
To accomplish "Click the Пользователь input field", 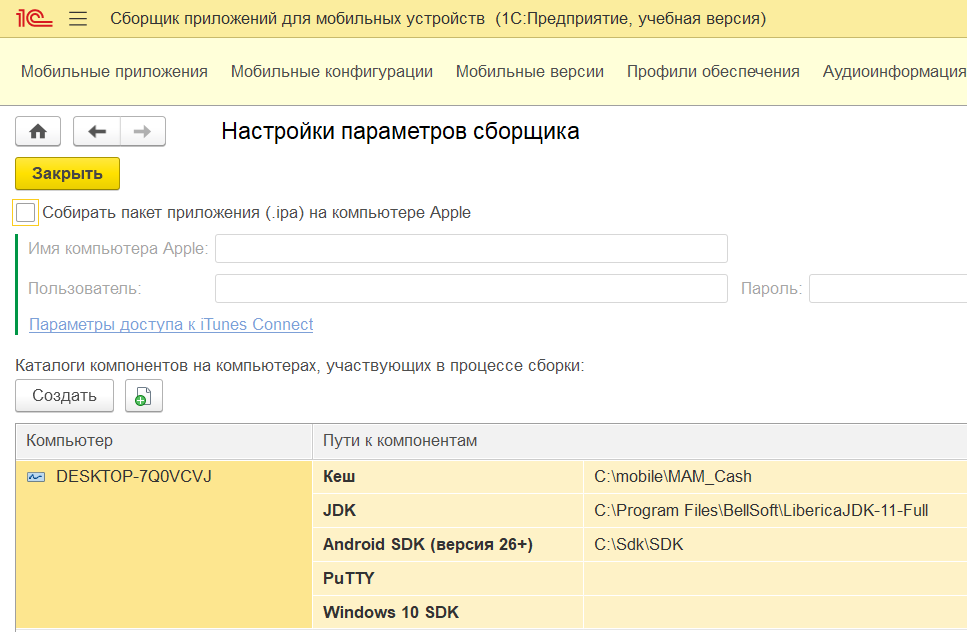I will pos(471,289).
